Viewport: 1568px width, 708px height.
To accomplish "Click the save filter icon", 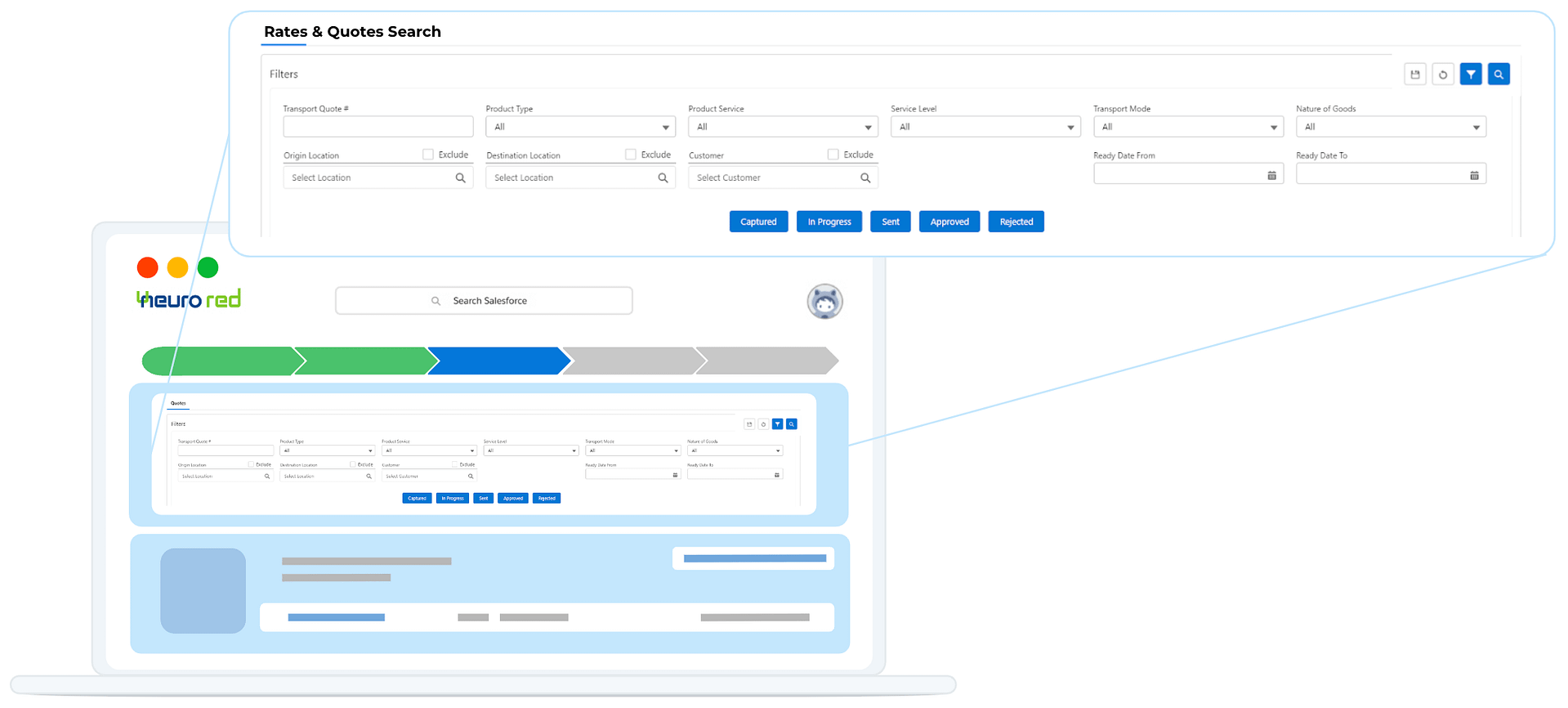I will (1415, 74).
